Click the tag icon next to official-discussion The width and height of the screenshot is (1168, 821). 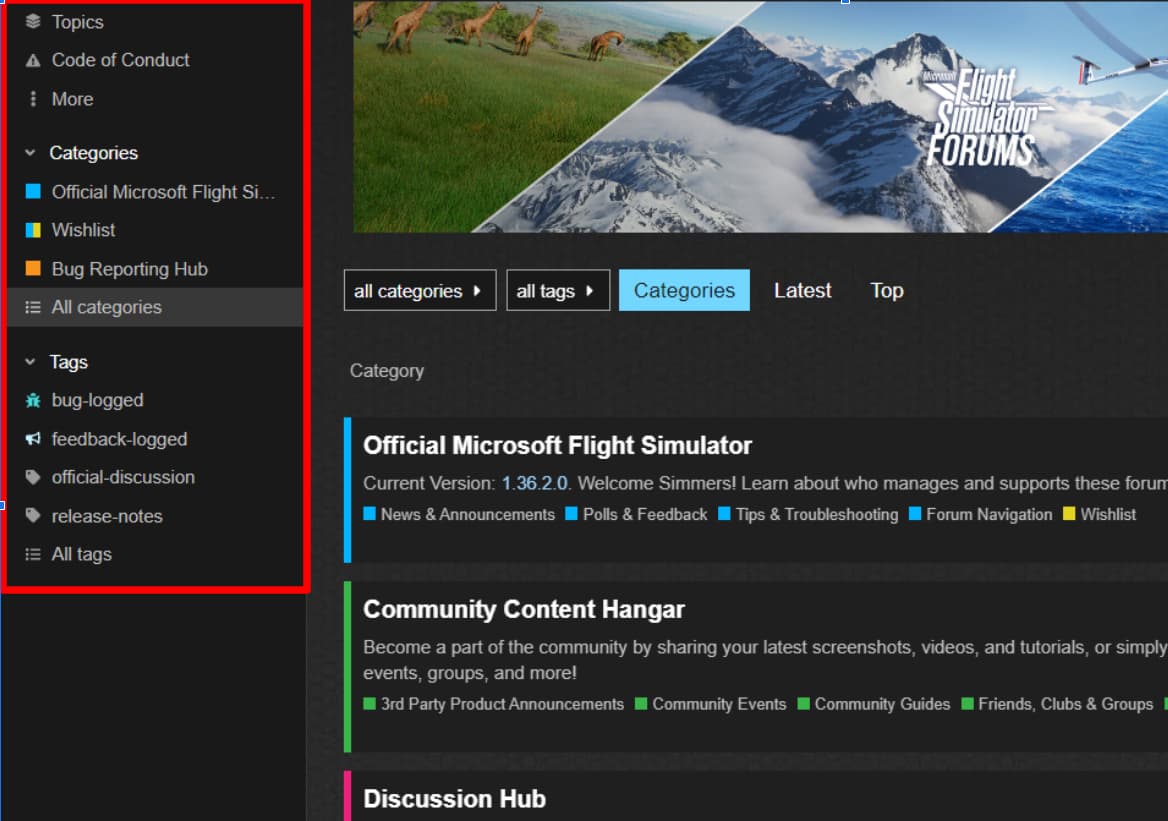[33, 477]
